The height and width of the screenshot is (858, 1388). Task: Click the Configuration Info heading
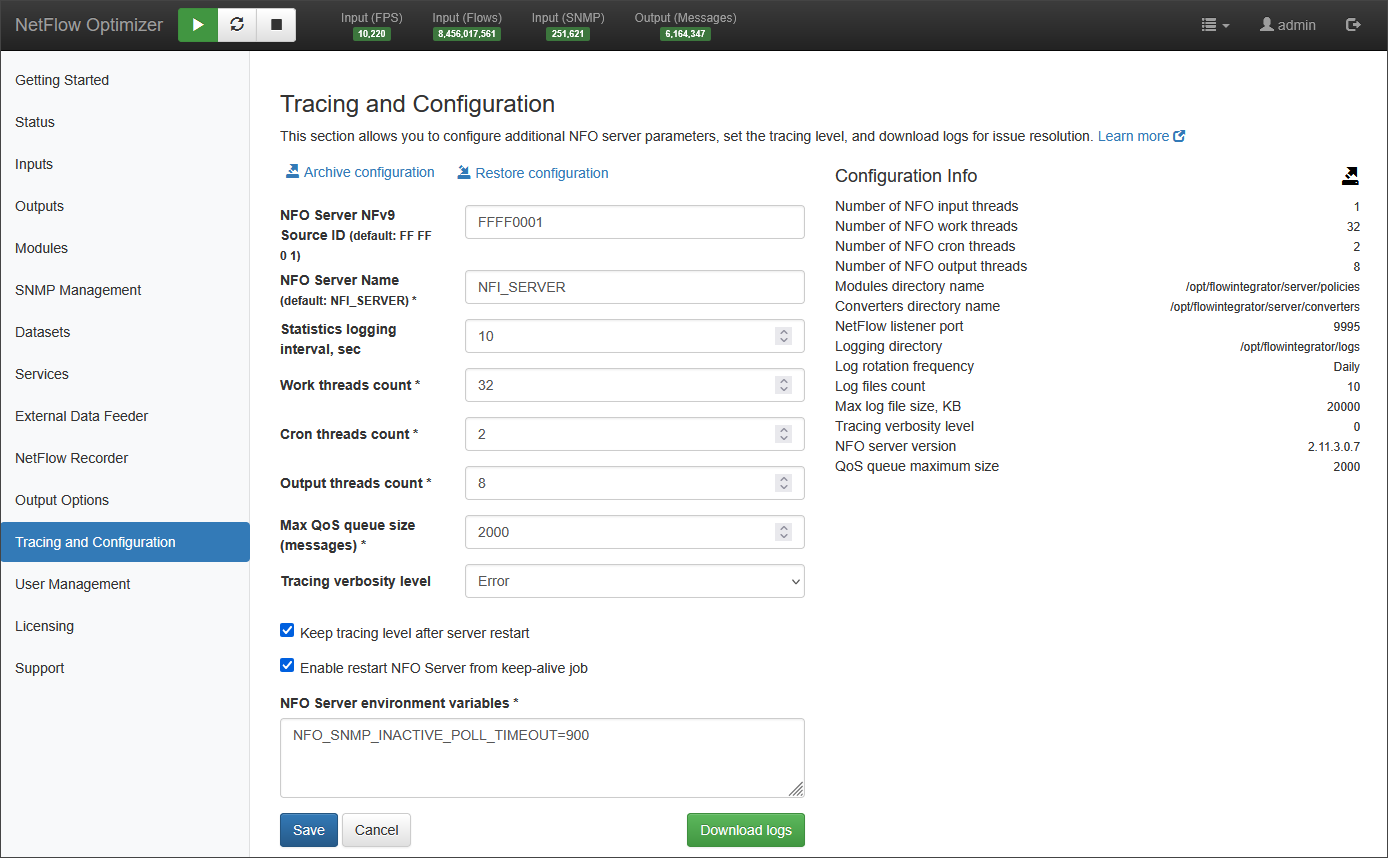[x=906, y=176]
